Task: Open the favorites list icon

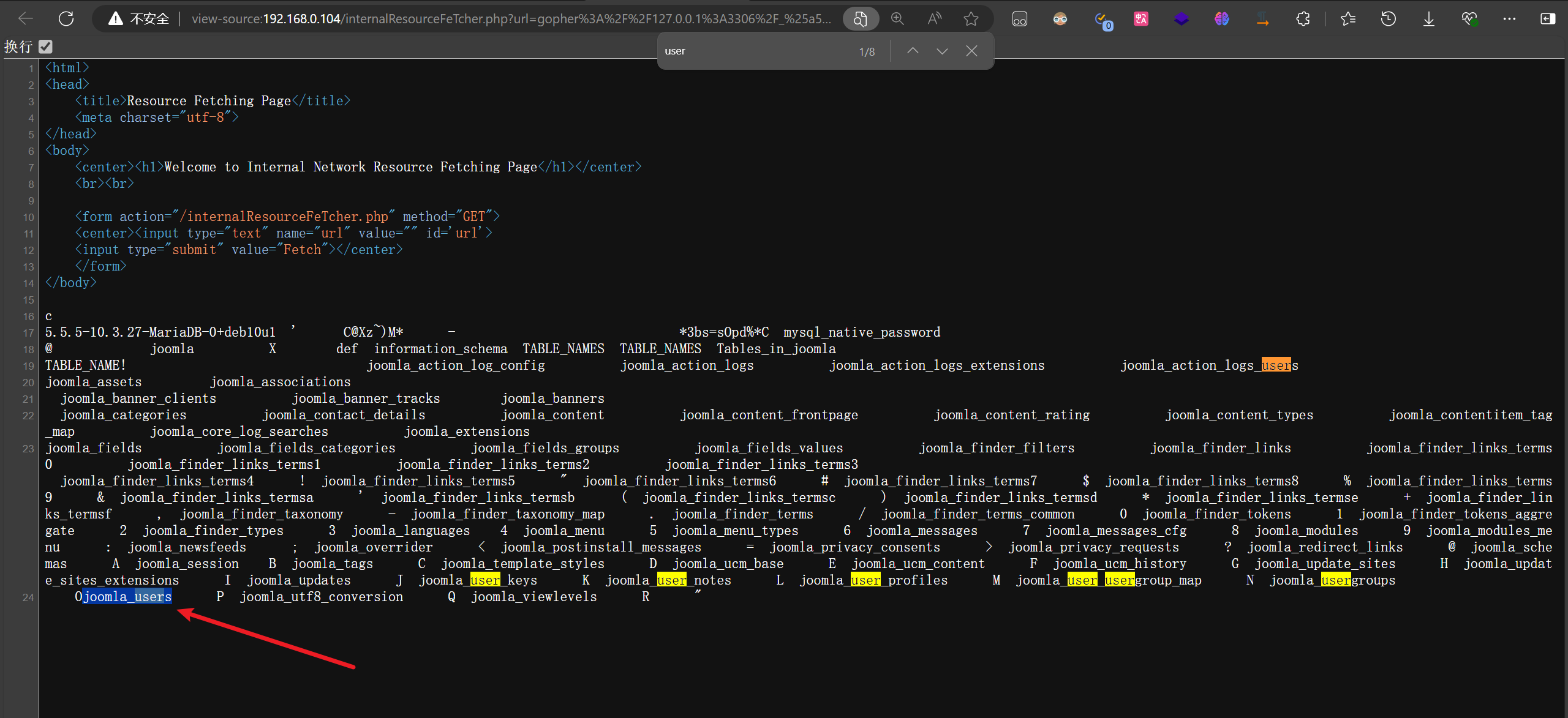Action: (x=1348, y=19)
